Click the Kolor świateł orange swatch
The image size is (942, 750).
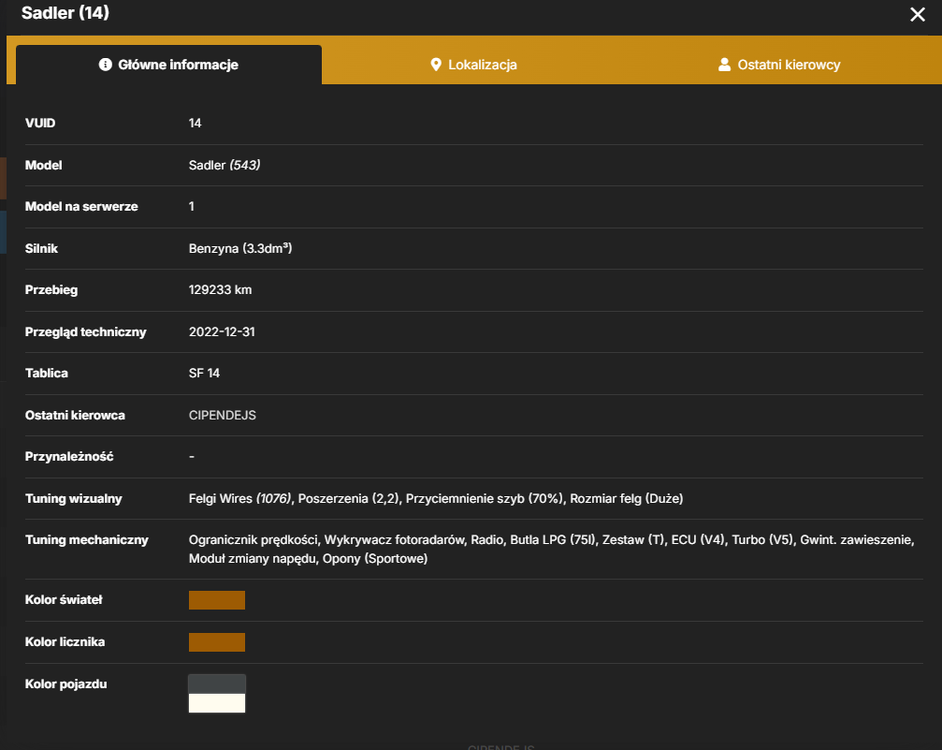pos(217,600)
